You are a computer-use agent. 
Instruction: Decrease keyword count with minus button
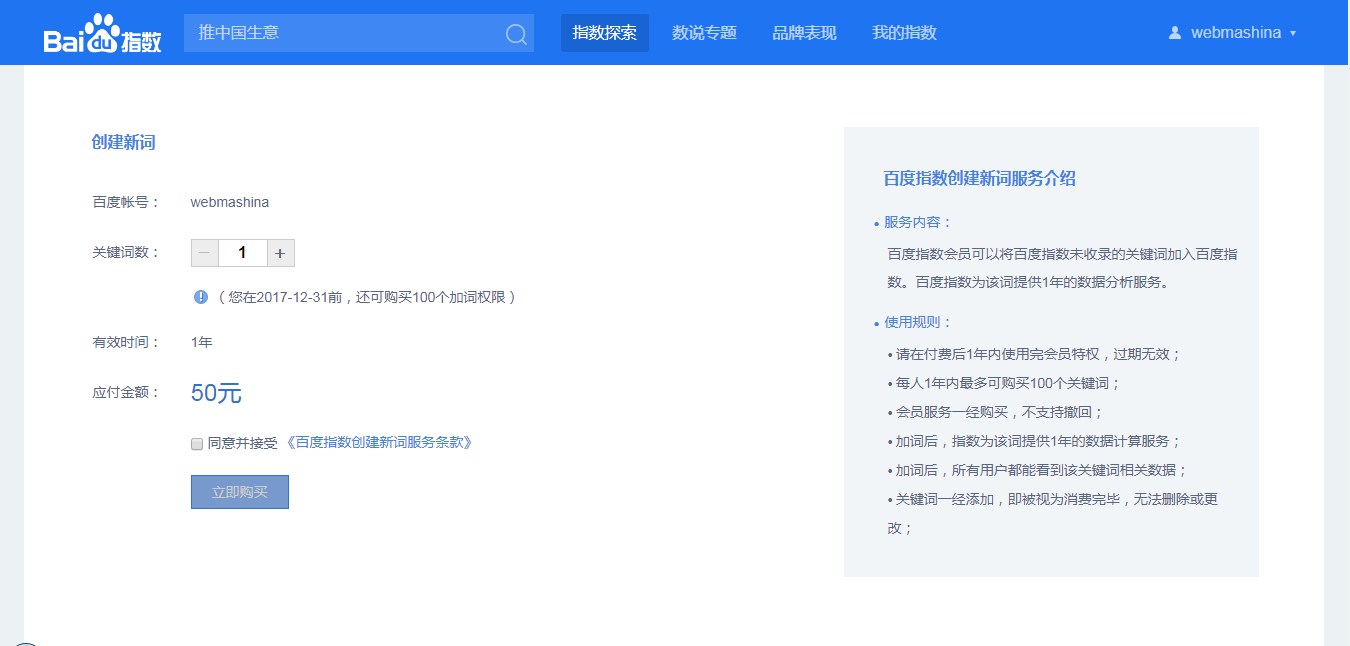pos(204,253)
